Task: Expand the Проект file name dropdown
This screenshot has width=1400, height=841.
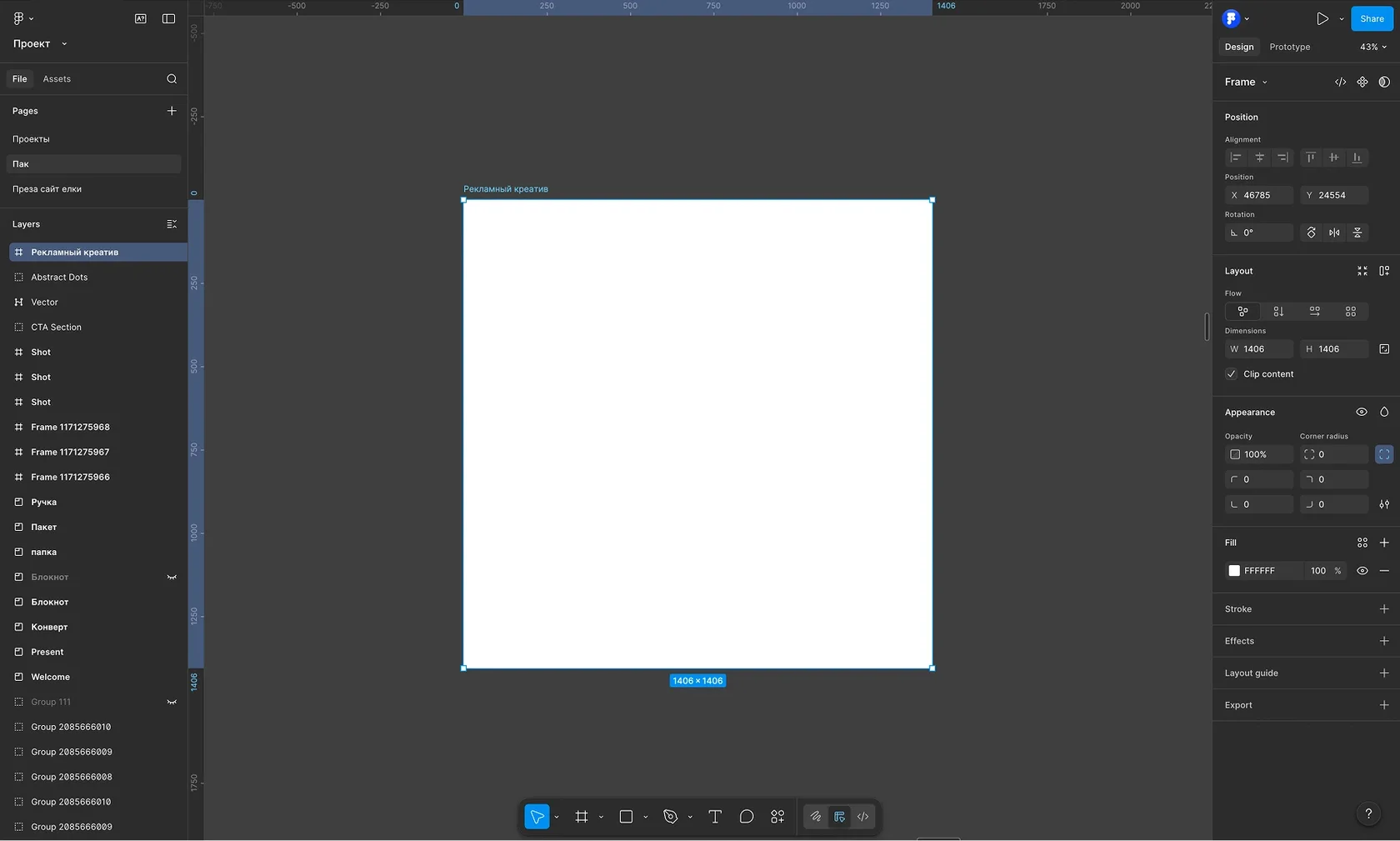Action: coord(40,43)
